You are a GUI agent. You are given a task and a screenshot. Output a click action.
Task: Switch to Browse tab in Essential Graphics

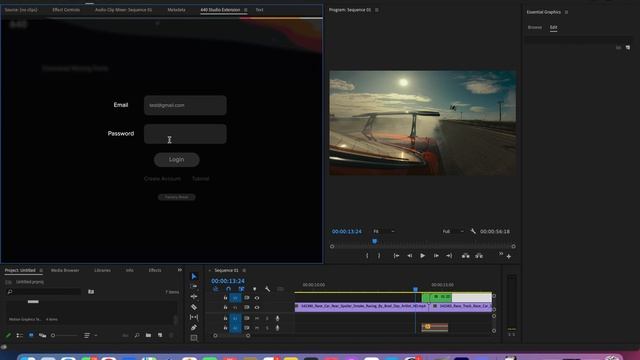[x=535, y=27]
